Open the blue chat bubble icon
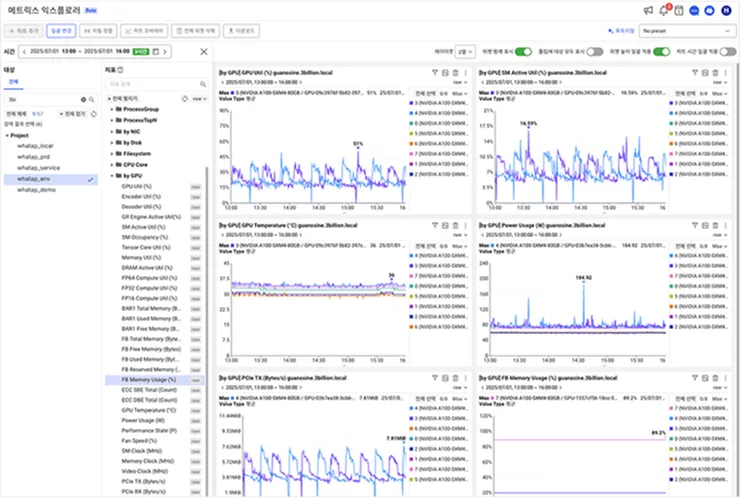The image size is (740, 498). (694, 10)
